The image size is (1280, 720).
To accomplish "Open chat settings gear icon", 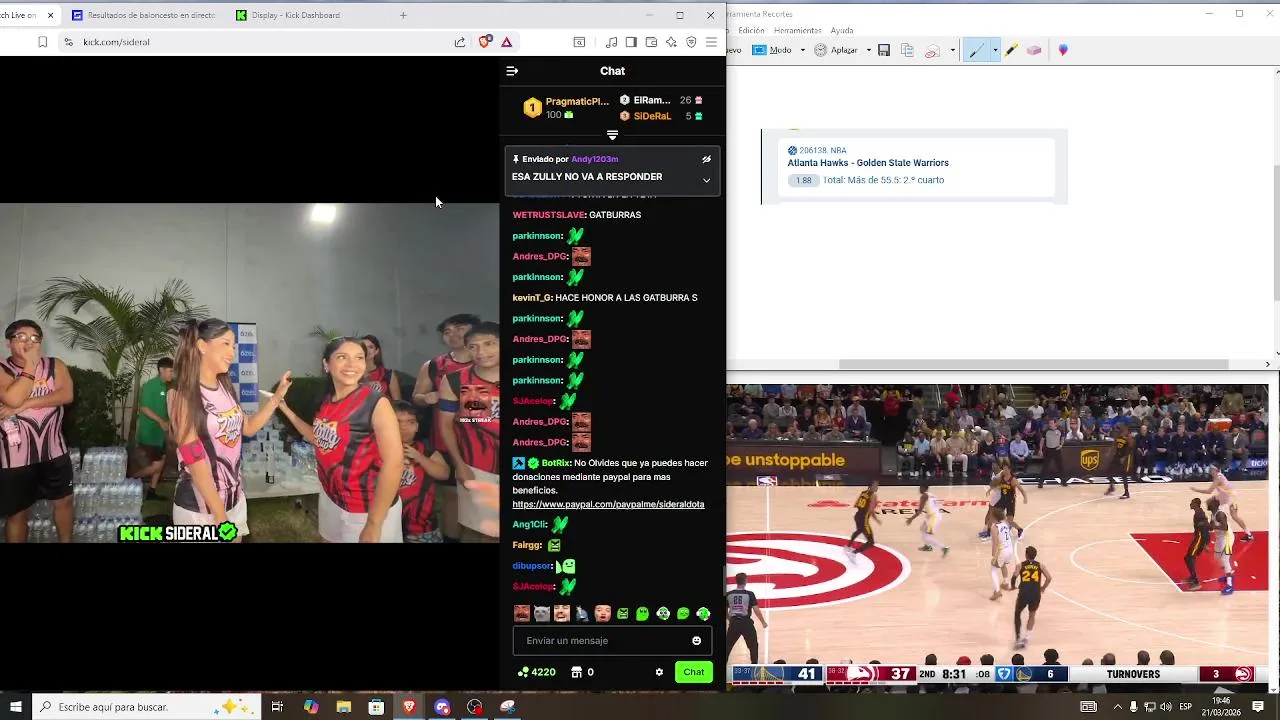I will click(x=659, y=672).
